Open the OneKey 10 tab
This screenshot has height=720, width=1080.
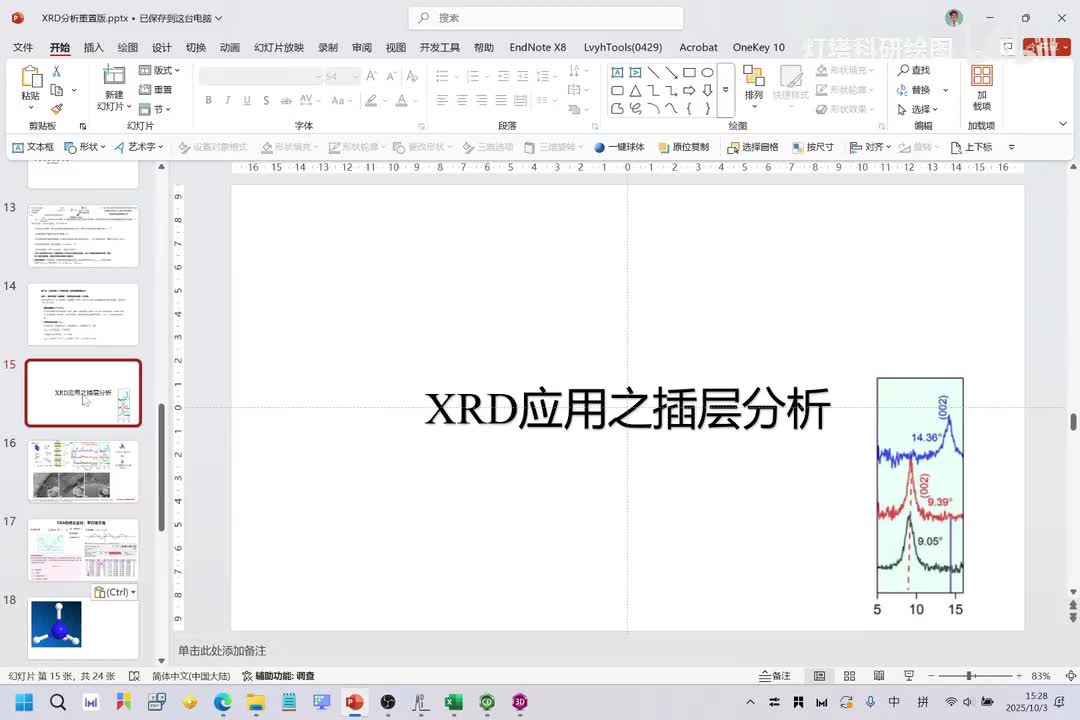tap(758, 47)
